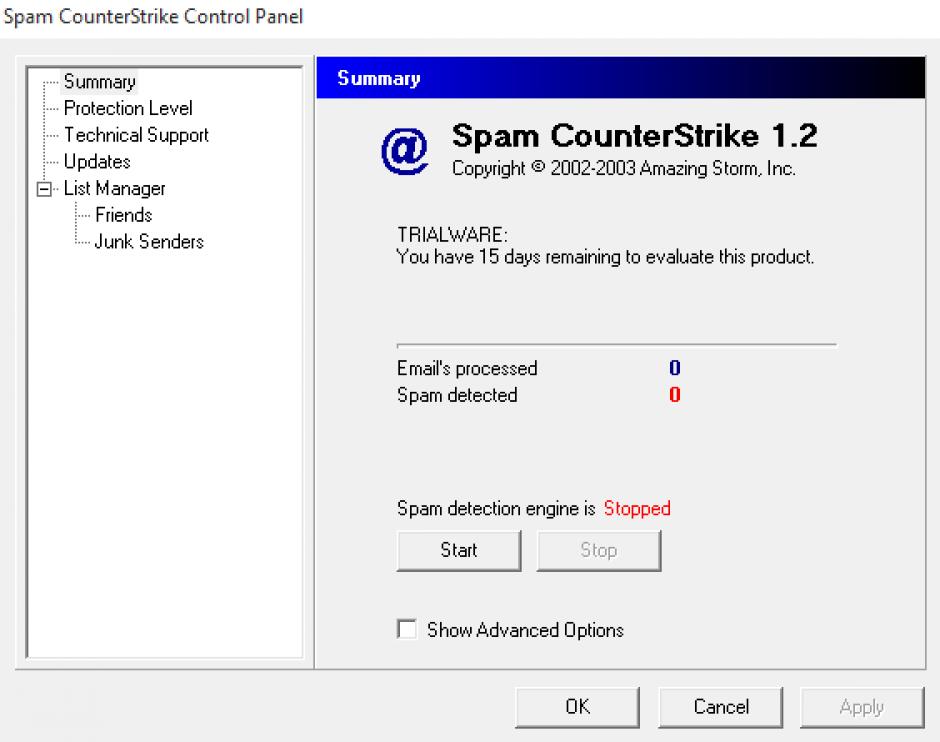Open the Protection Level page
Screen dimensions: 940x742
pyautogui.click(x=128, y=108)
